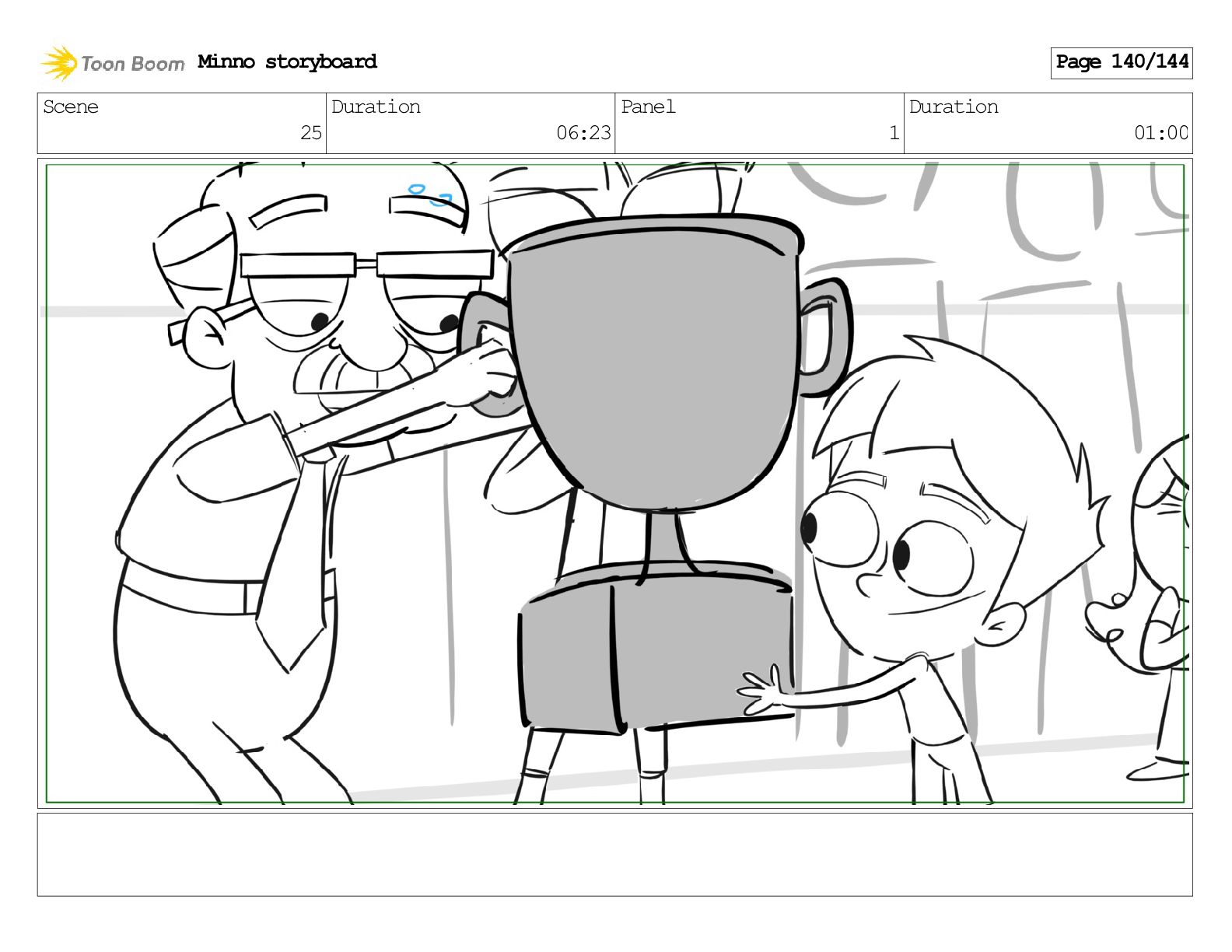
Task: Click the scene number '25'
Action: (311, 133)
